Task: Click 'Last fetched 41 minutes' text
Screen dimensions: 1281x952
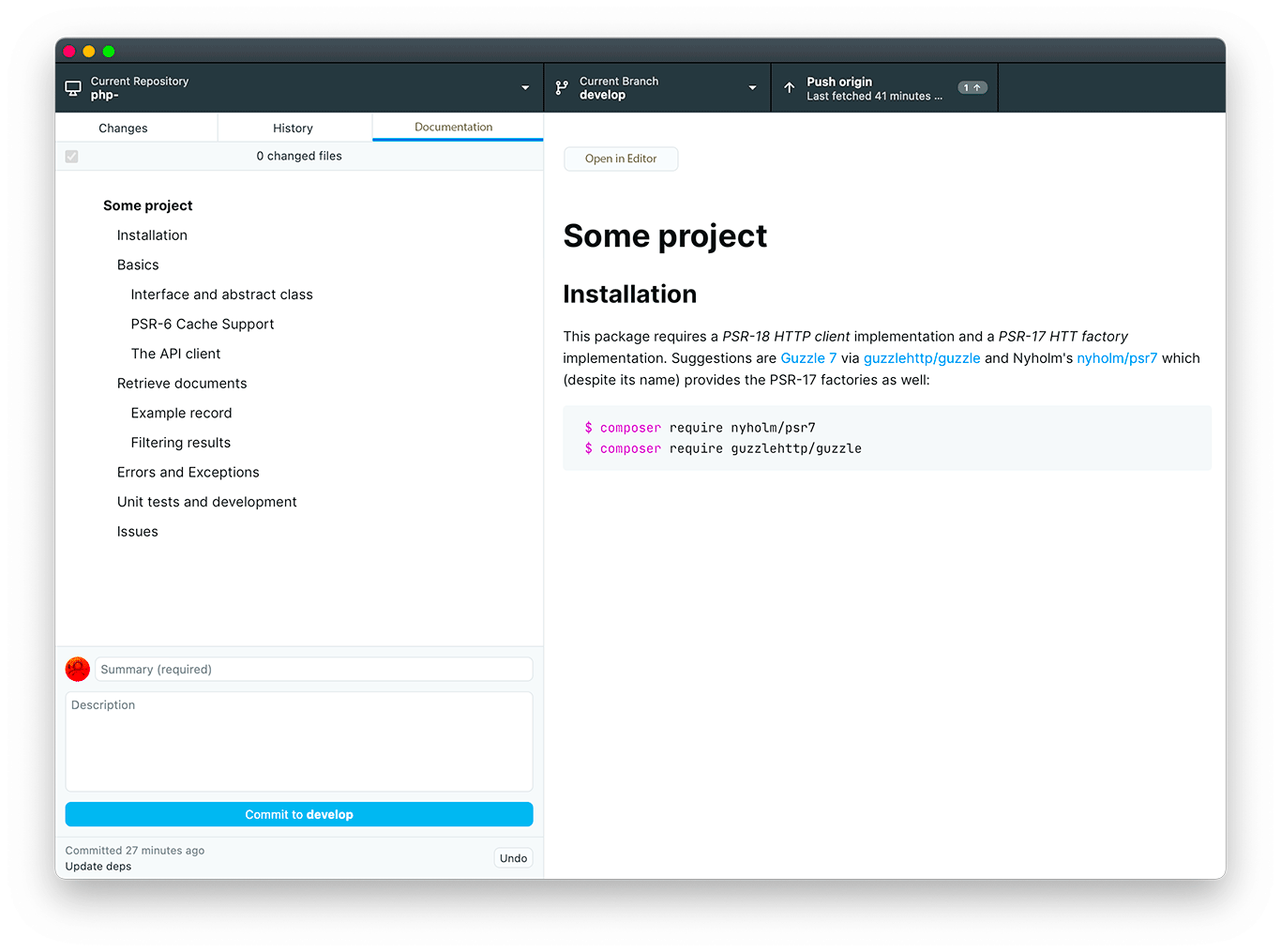Action: click(875, 96)
